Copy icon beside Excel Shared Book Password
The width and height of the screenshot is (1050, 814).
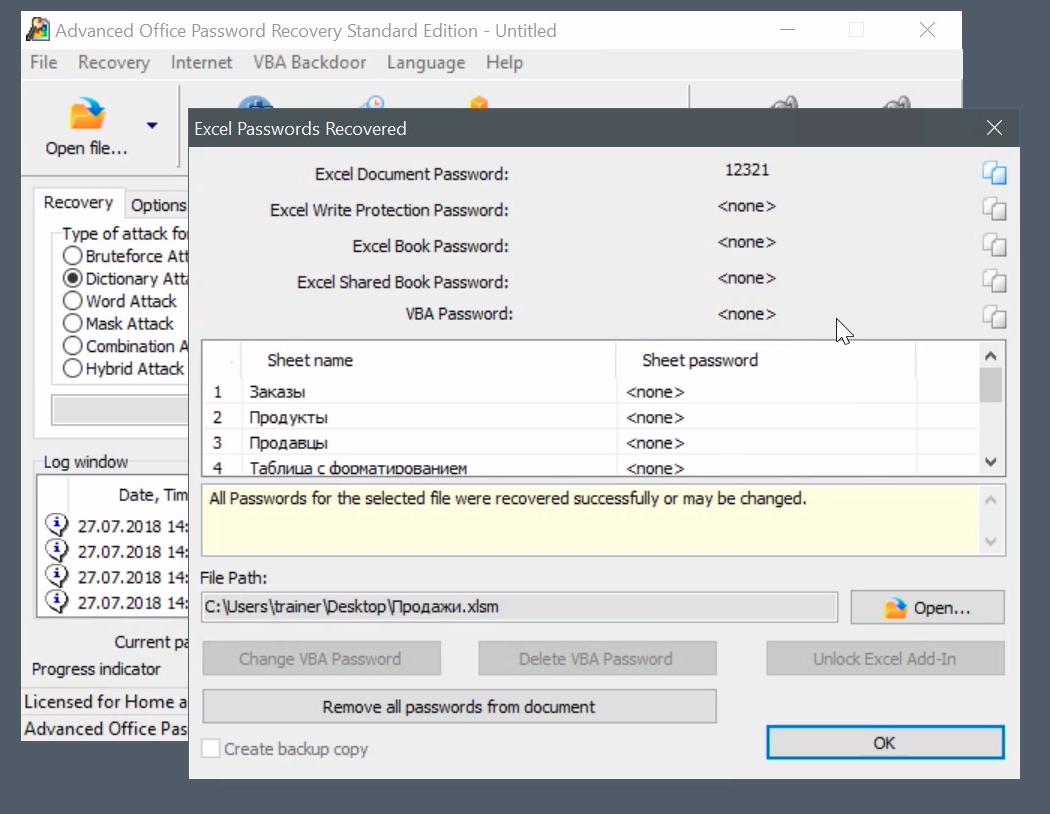click(994, 280)
